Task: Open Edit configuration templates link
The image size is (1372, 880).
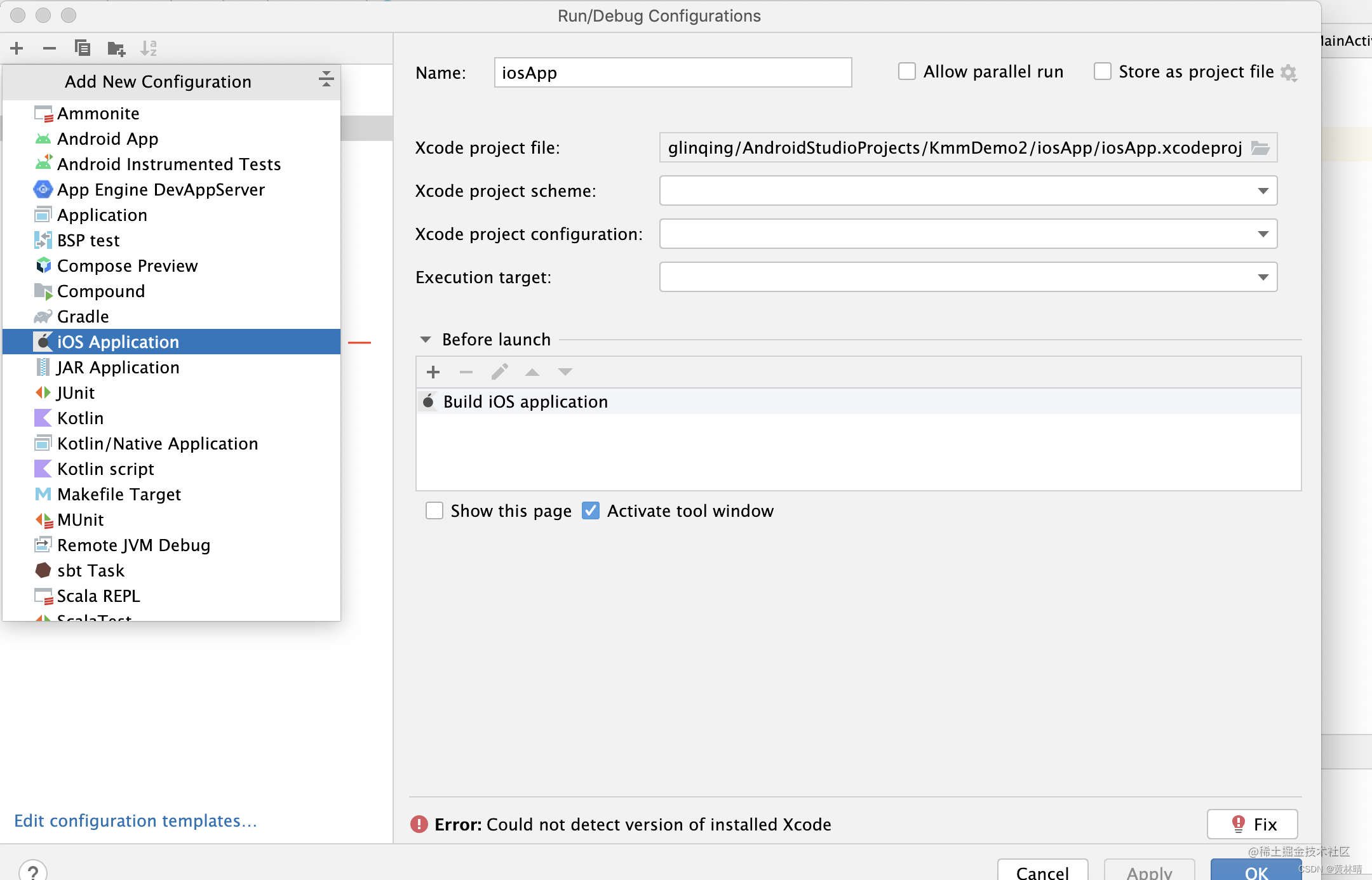Action: 135,820
